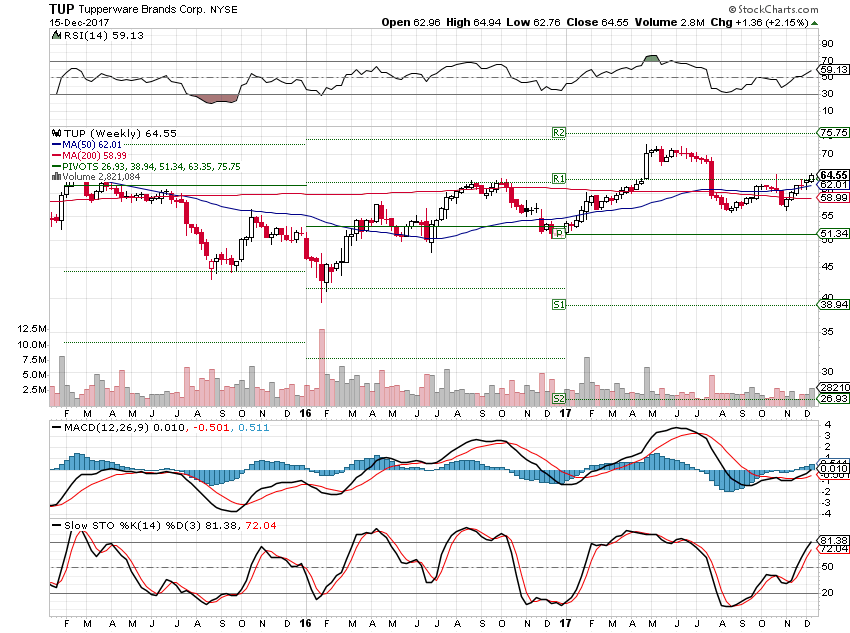Click the S1 pivot marker box
The width and height of the screenshot is (850, 633).
558,305
